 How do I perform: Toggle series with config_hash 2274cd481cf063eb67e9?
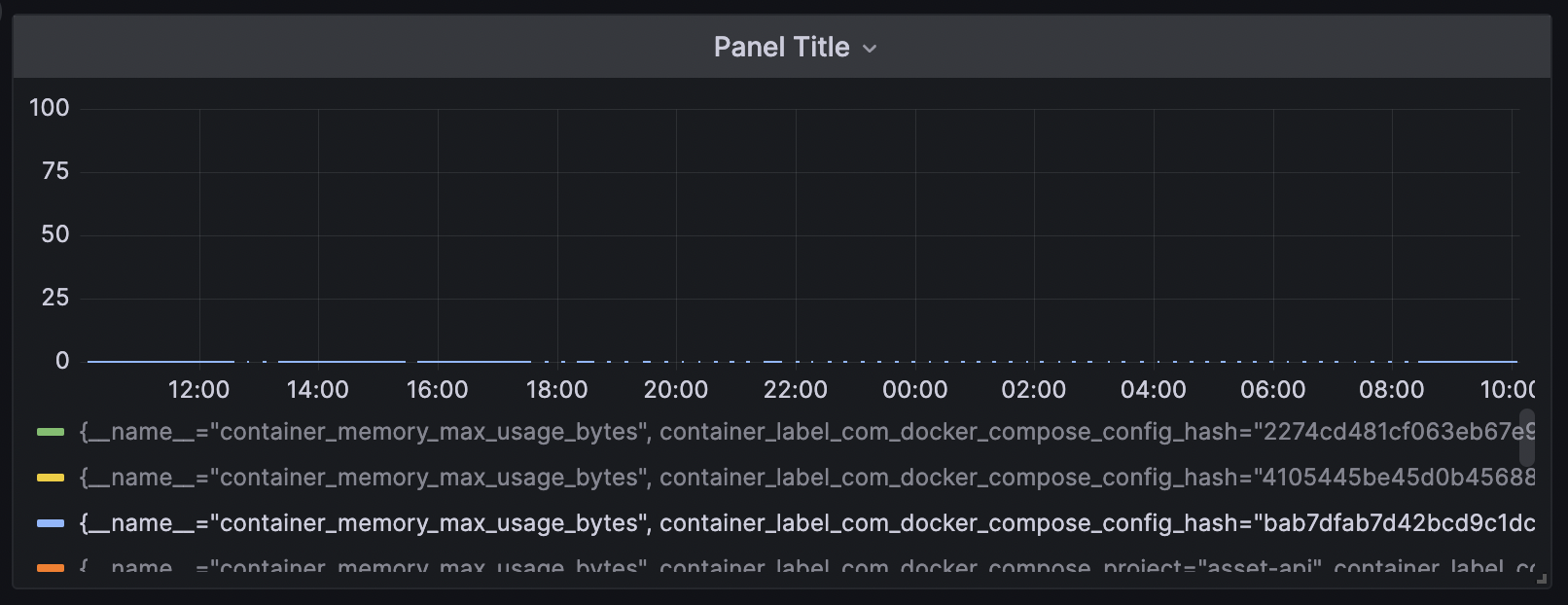807,432
